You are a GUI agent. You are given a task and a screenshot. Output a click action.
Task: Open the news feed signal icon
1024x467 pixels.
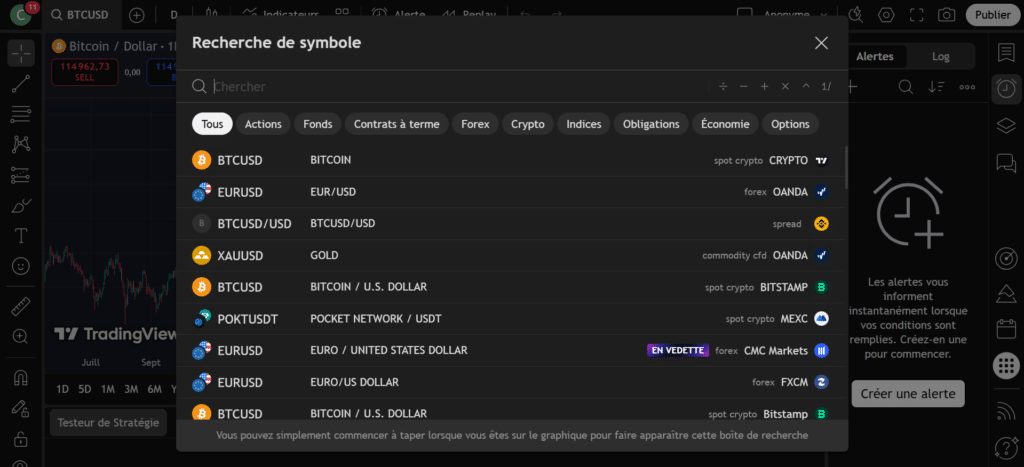click(x=1006, y=410)
